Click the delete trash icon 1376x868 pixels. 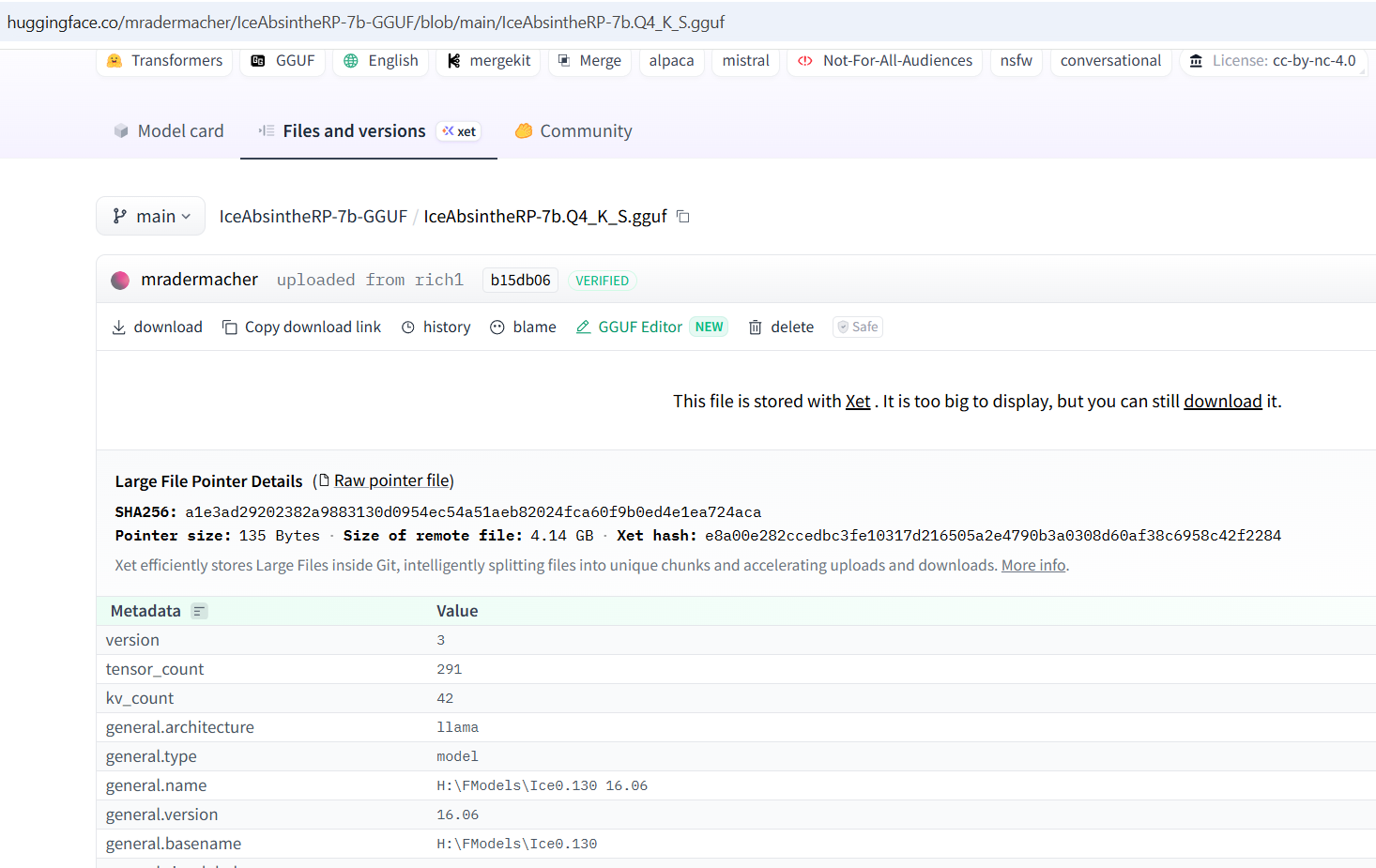click(x=755, y=327)
